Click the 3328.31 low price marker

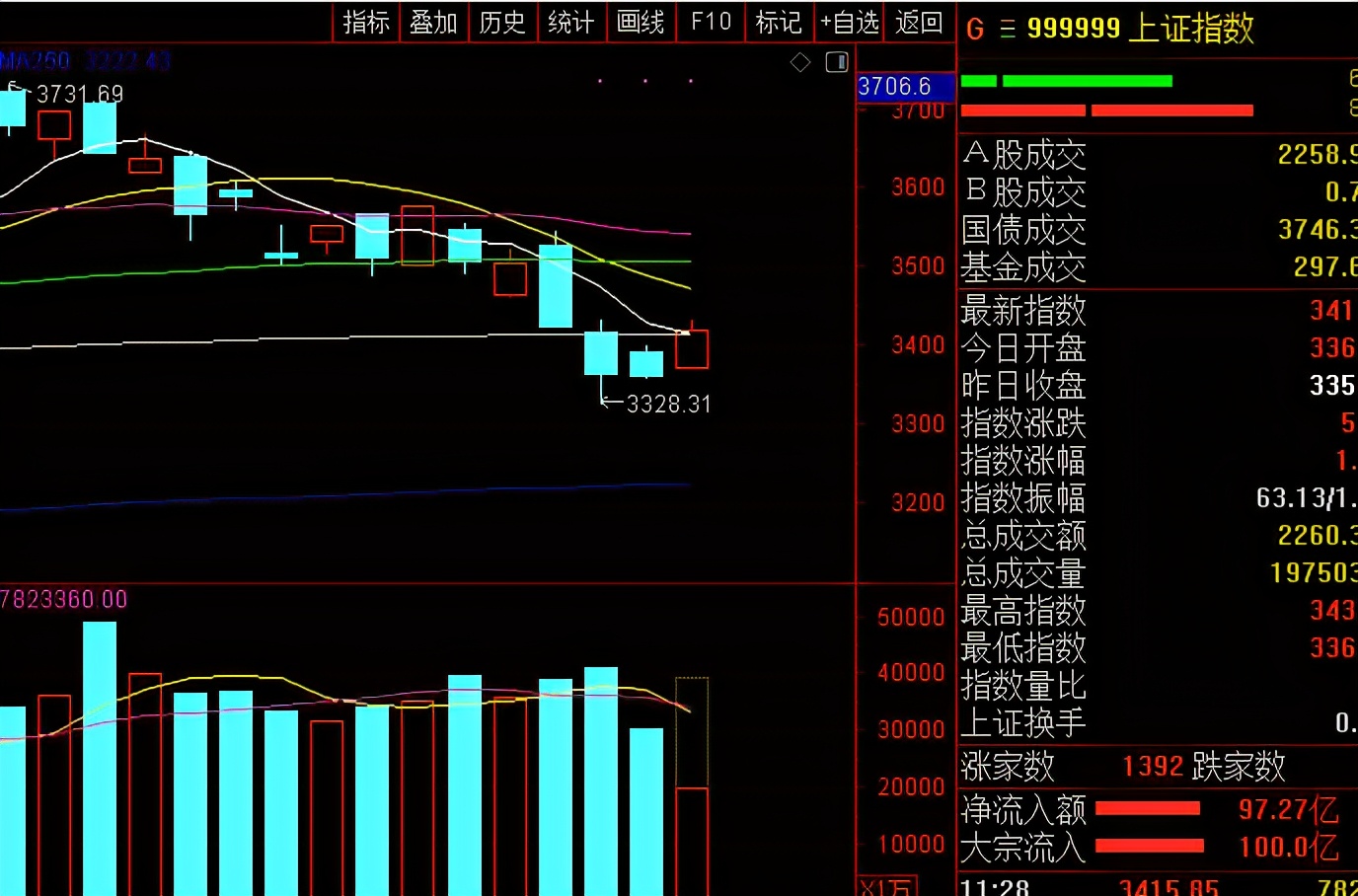(x=668, y=404)
